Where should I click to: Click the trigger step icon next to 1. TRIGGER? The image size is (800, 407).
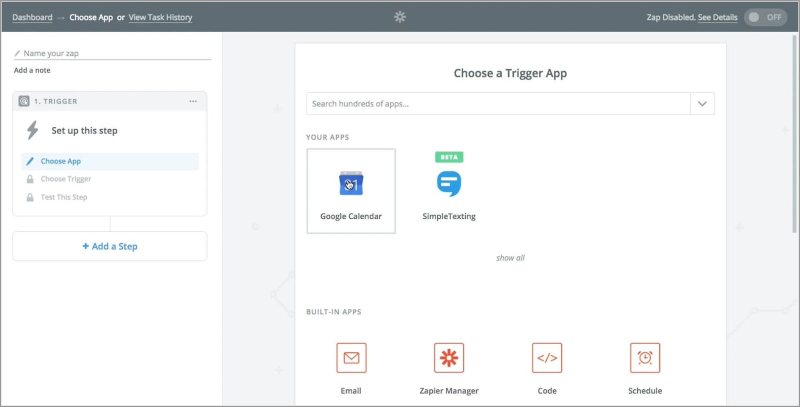point(24,101)
